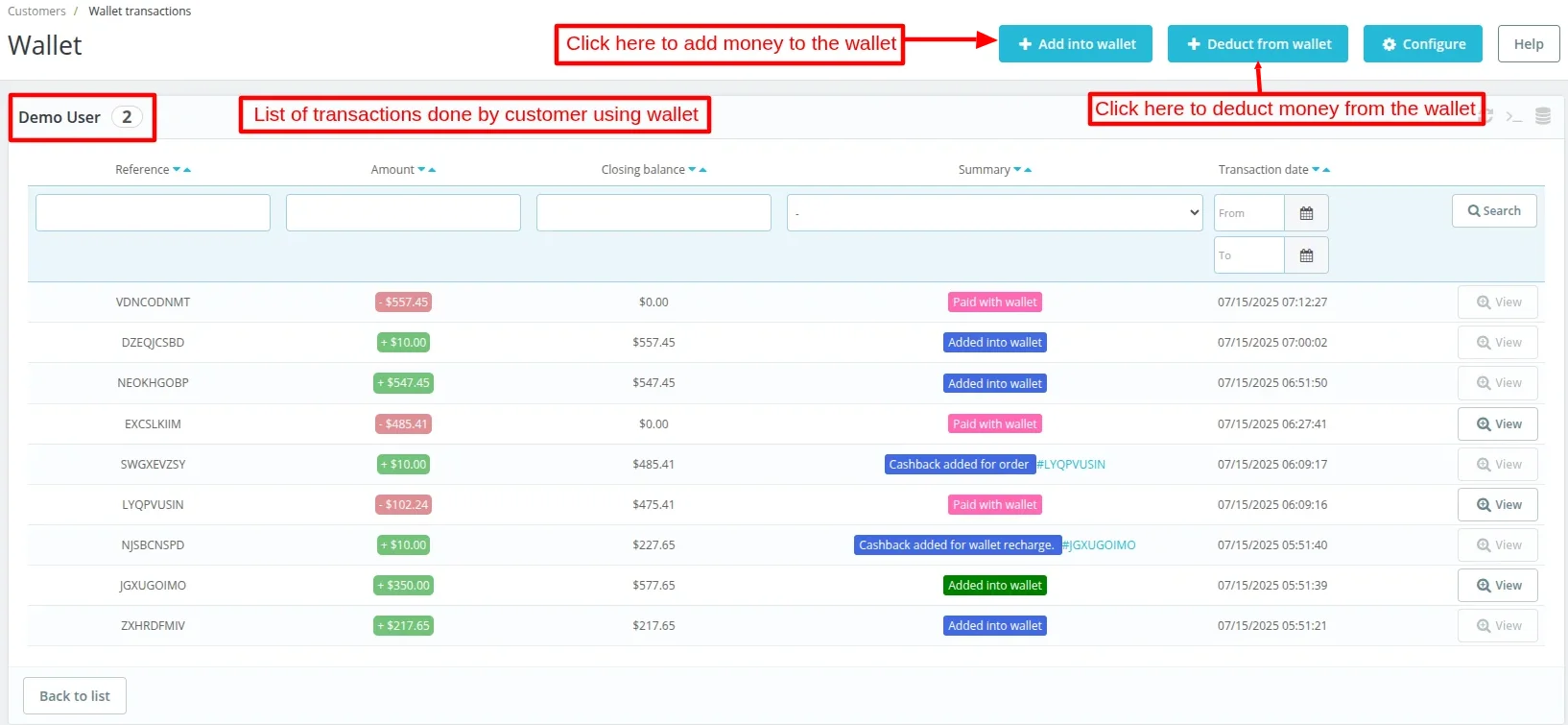Open the Configure settings button
This screenshot has width=1568, height=725.
(1423, 44)
